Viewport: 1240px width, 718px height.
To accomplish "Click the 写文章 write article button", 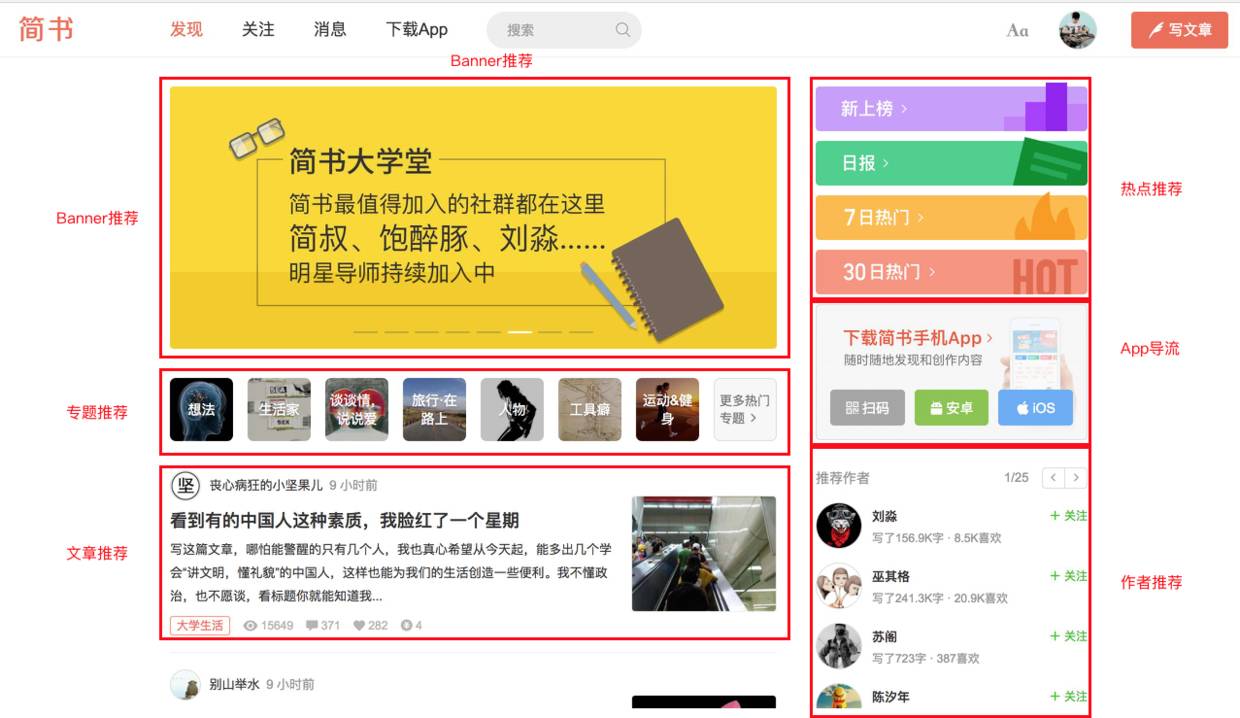I will pyautogui.click(x=1180, y=30).
